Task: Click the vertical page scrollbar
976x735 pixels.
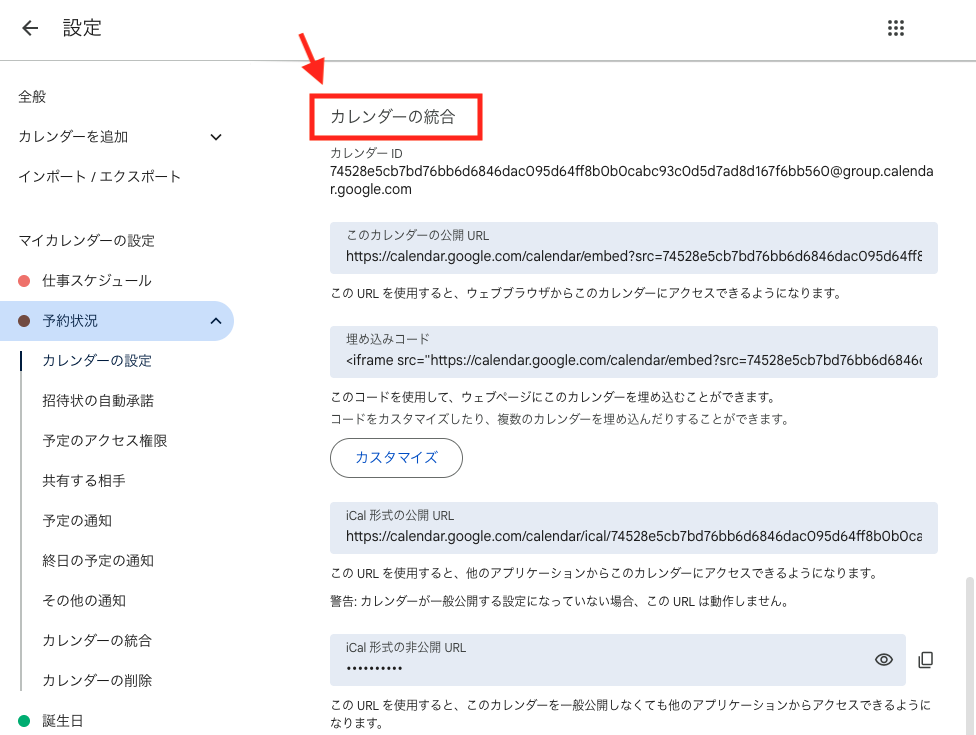Action: click(969, 656)
